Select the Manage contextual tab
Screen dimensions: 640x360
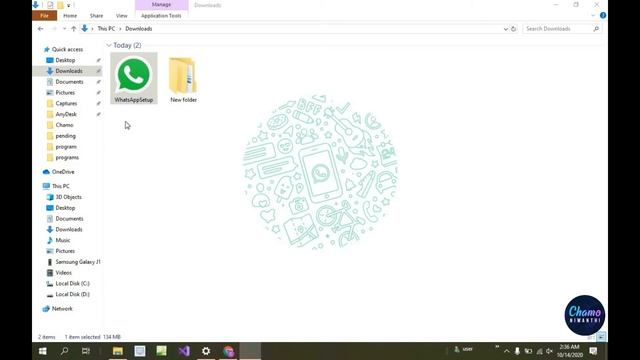[x=161, y=5]
